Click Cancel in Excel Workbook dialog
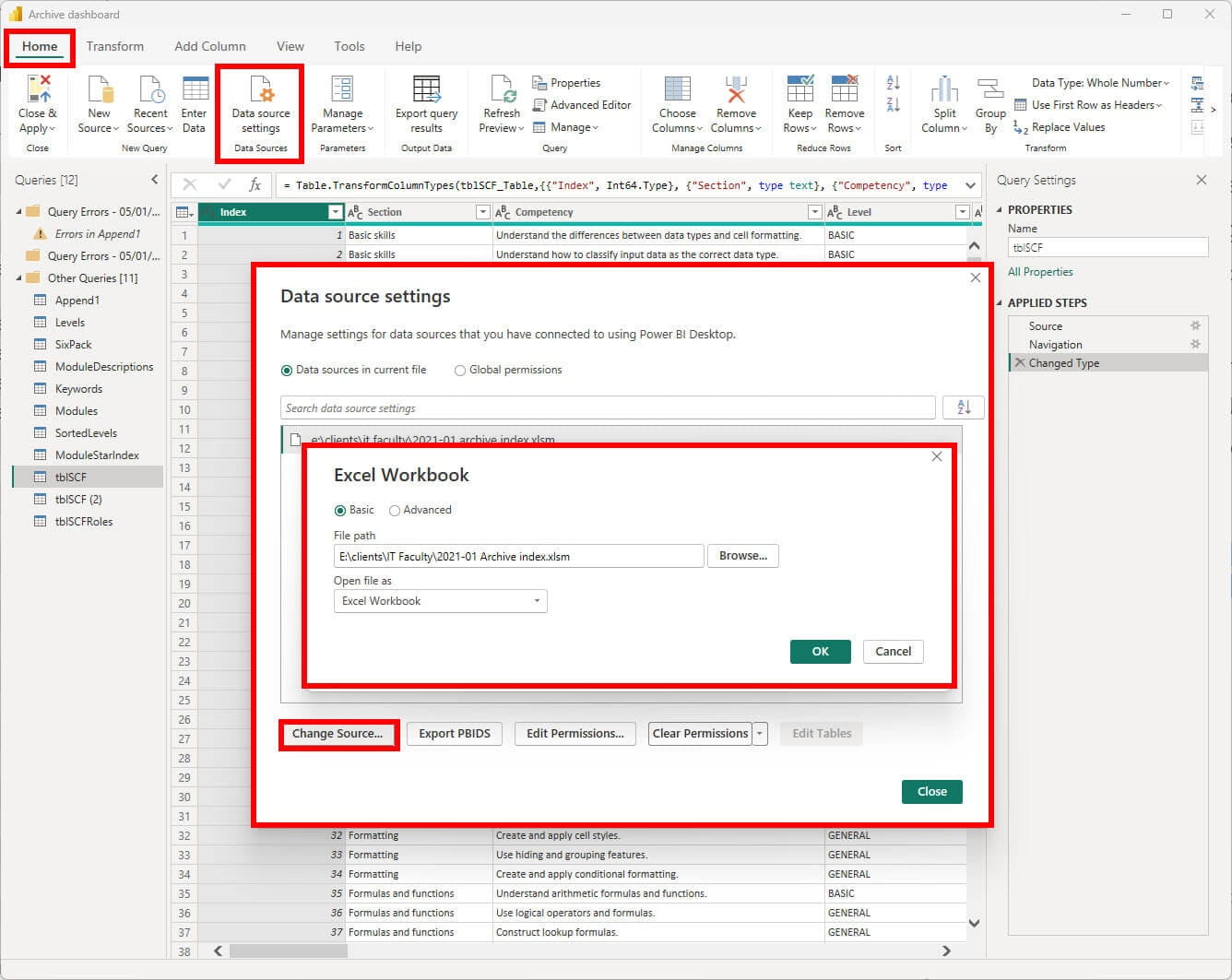The image size is (1232, 980). [893, 651]
